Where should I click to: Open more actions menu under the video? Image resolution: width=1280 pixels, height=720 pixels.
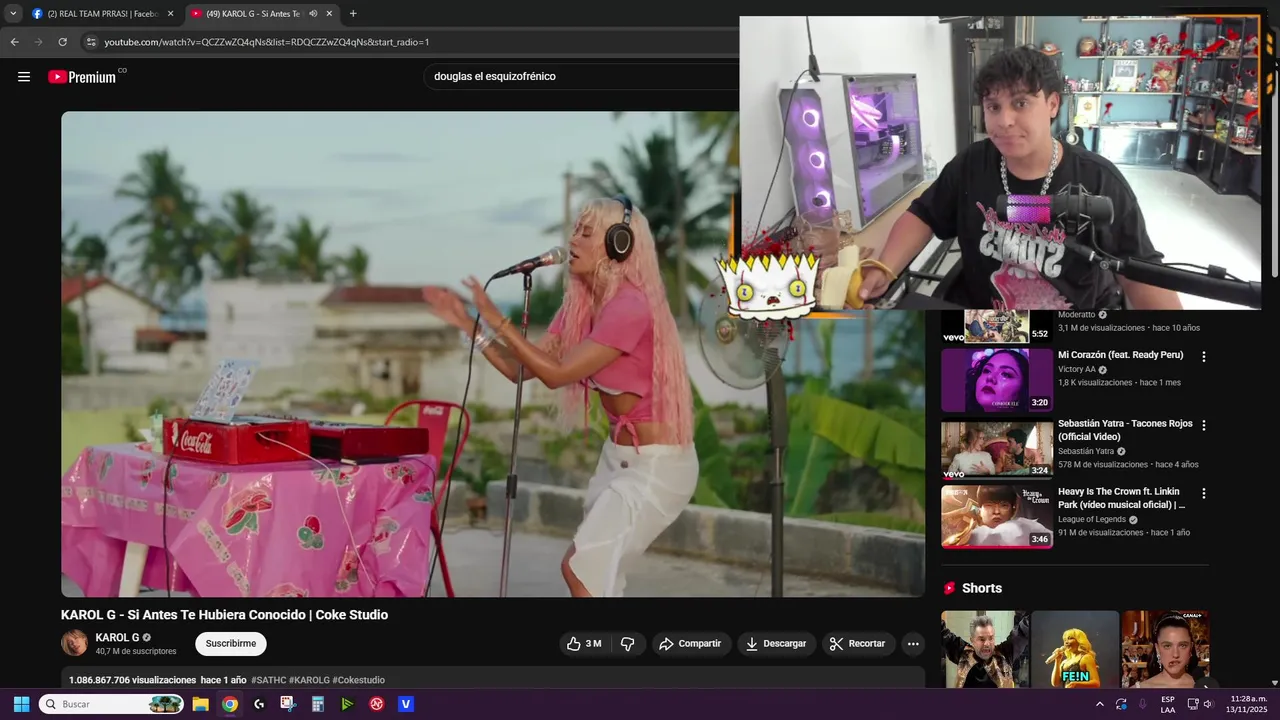tap(913, 644)
